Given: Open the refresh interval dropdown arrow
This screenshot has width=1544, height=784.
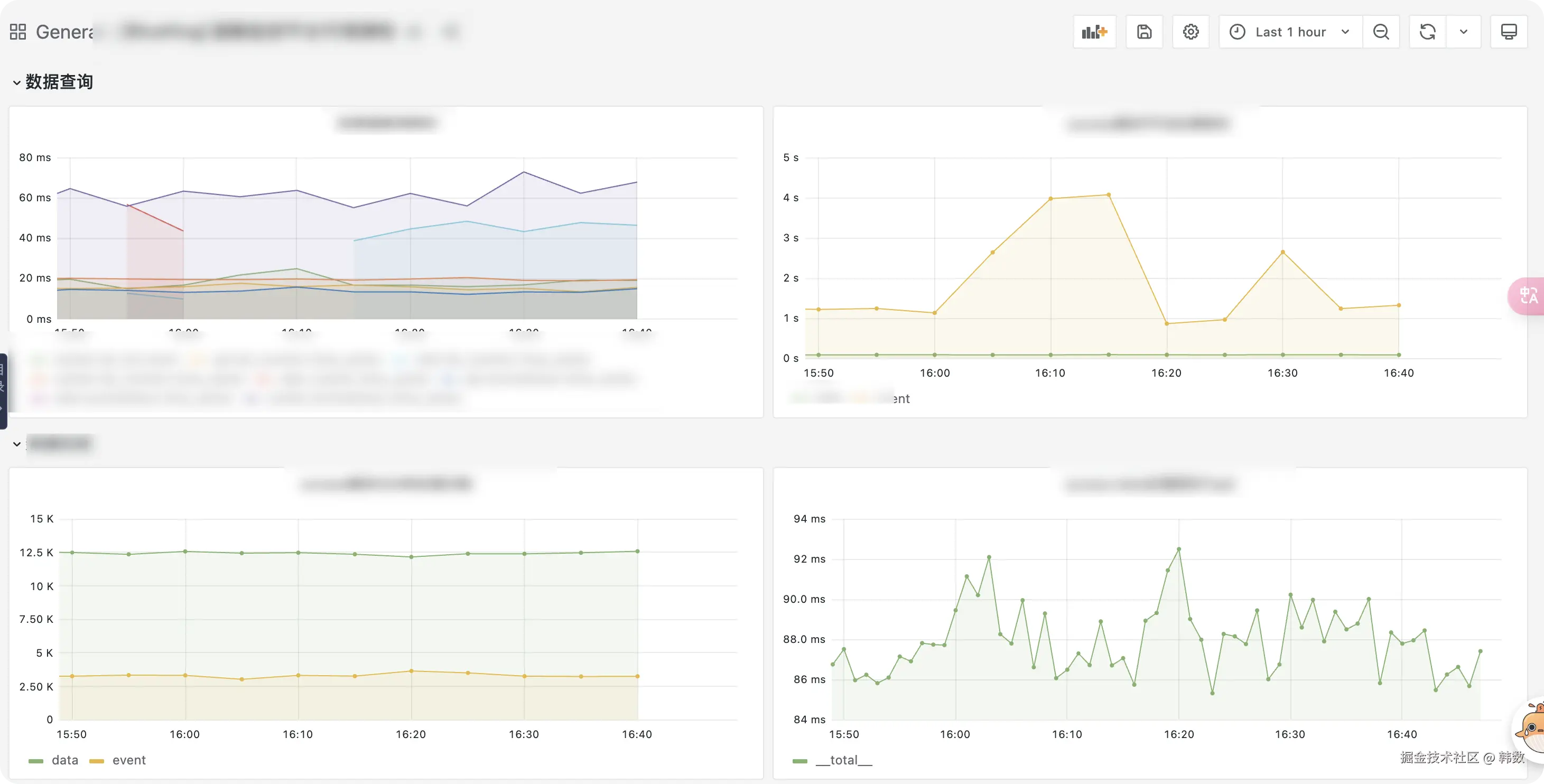Looking at the screenshot, I should point(1463,32).
